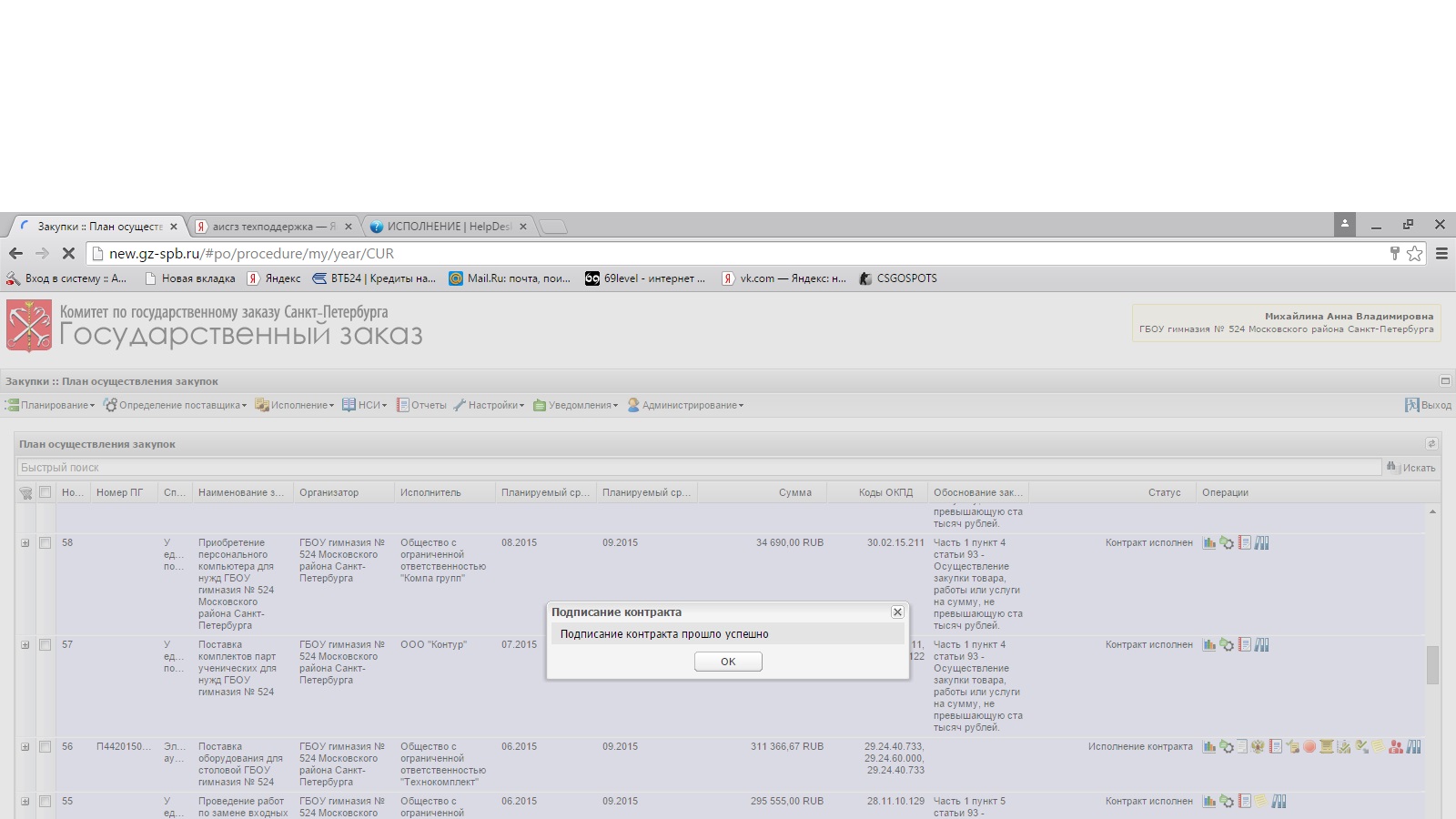This screenshot has height=819, width=1456.
Task: Click OK in the Подписание контракта dialog
Action: coord(728,662)
